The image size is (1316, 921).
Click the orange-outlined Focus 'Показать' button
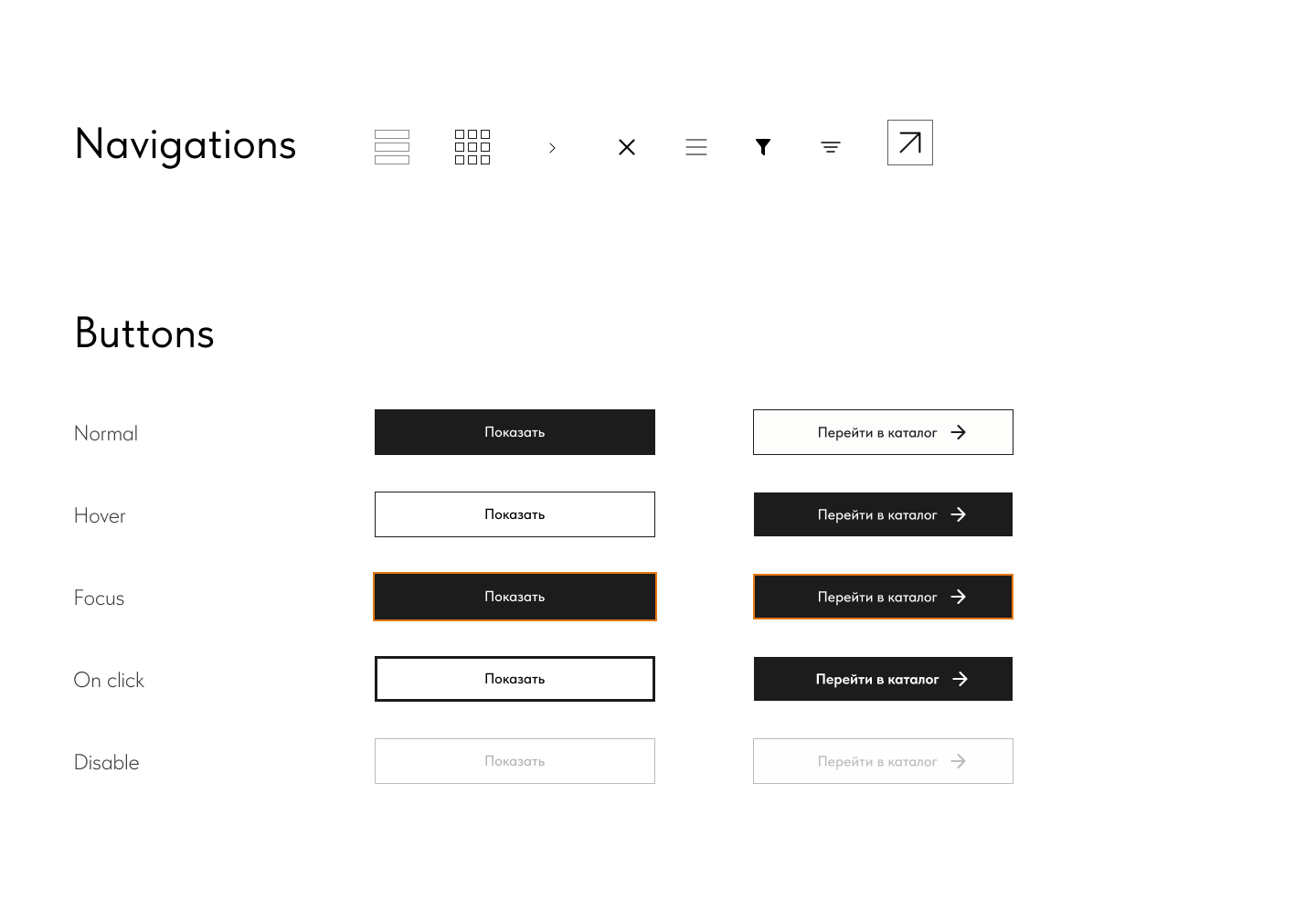coord(515,597)
